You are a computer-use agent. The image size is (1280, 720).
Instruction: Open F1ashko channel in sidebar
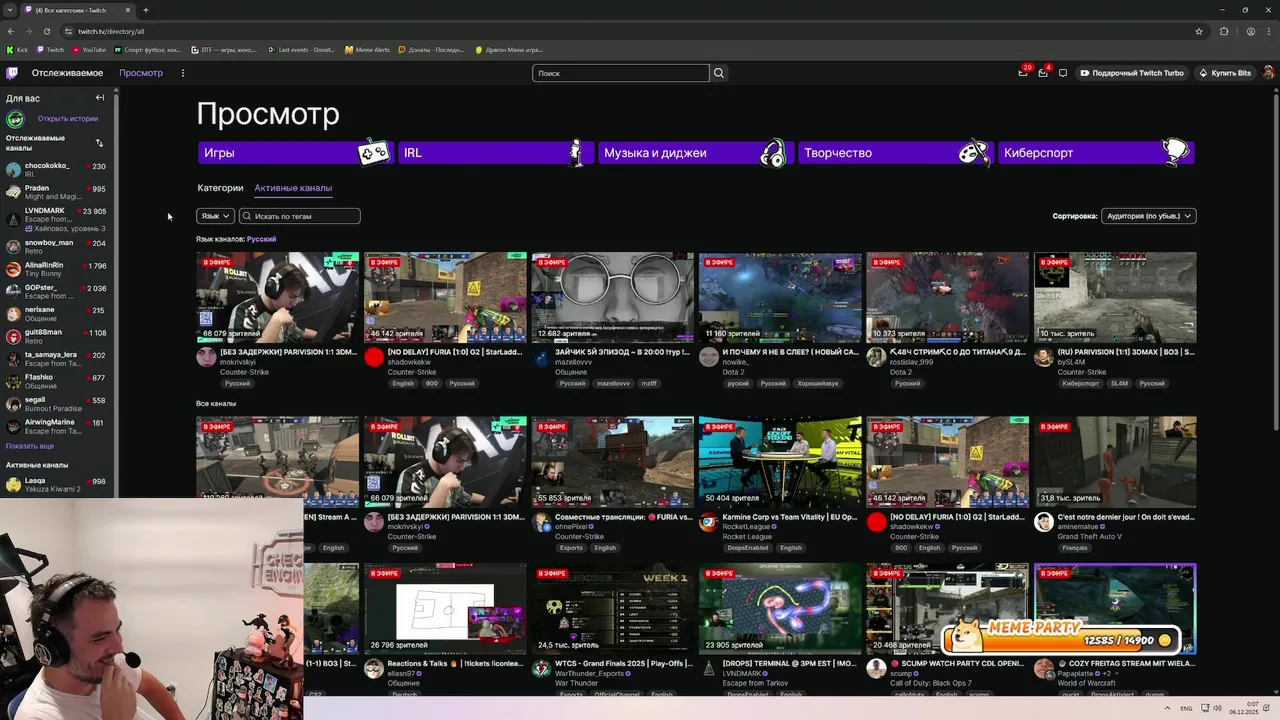58,381
